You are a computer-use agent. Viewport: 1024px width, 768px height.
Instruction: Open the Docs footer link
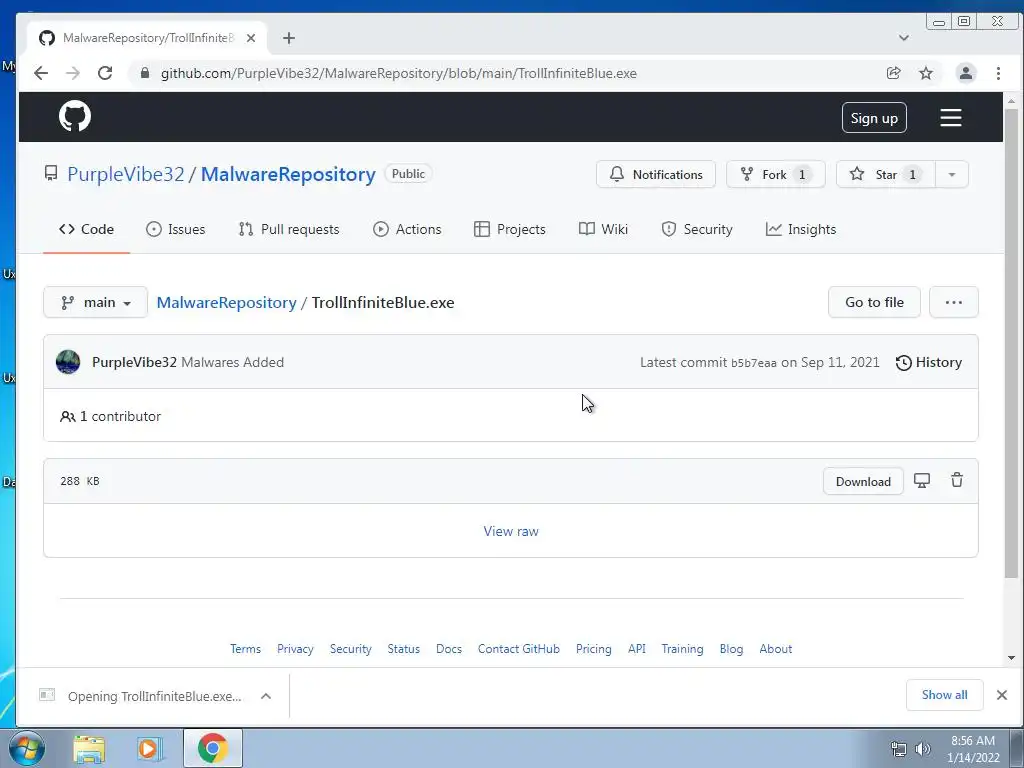coord(449,648)
